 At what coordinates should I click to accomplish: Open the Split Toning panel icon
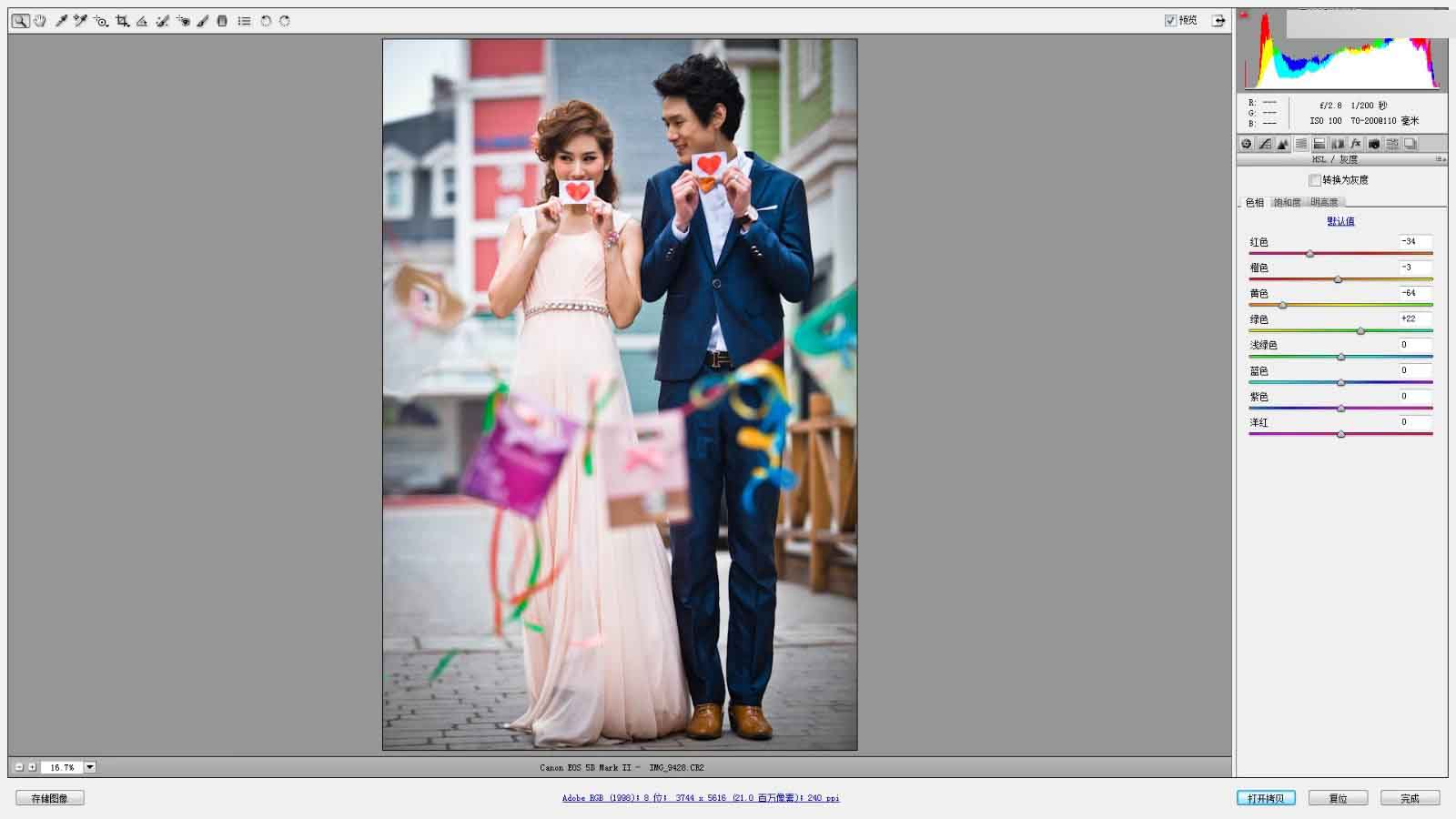tap(1319, 144)
